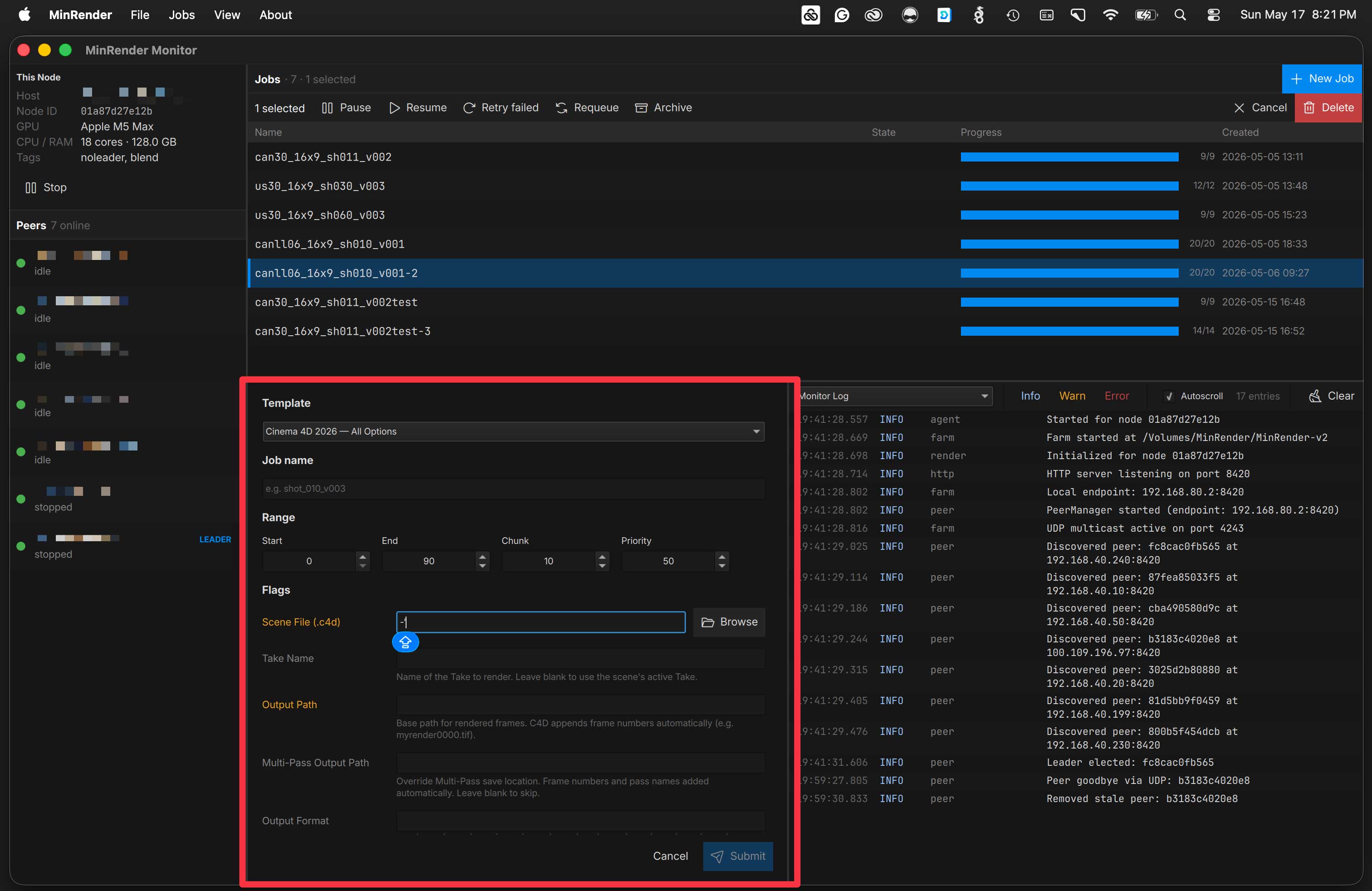Select job us30_16x9_sh030_v003
Viewport: 1372px width, 891px height.
(805, 186)
